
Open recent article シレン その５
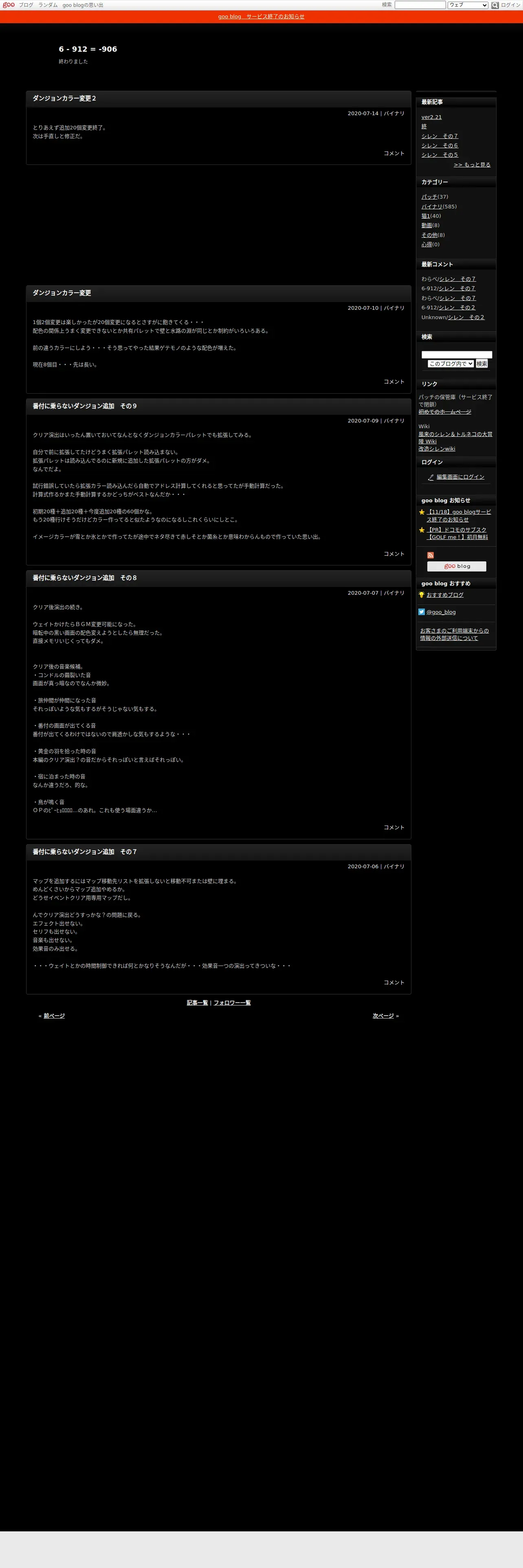pos(439,155)
